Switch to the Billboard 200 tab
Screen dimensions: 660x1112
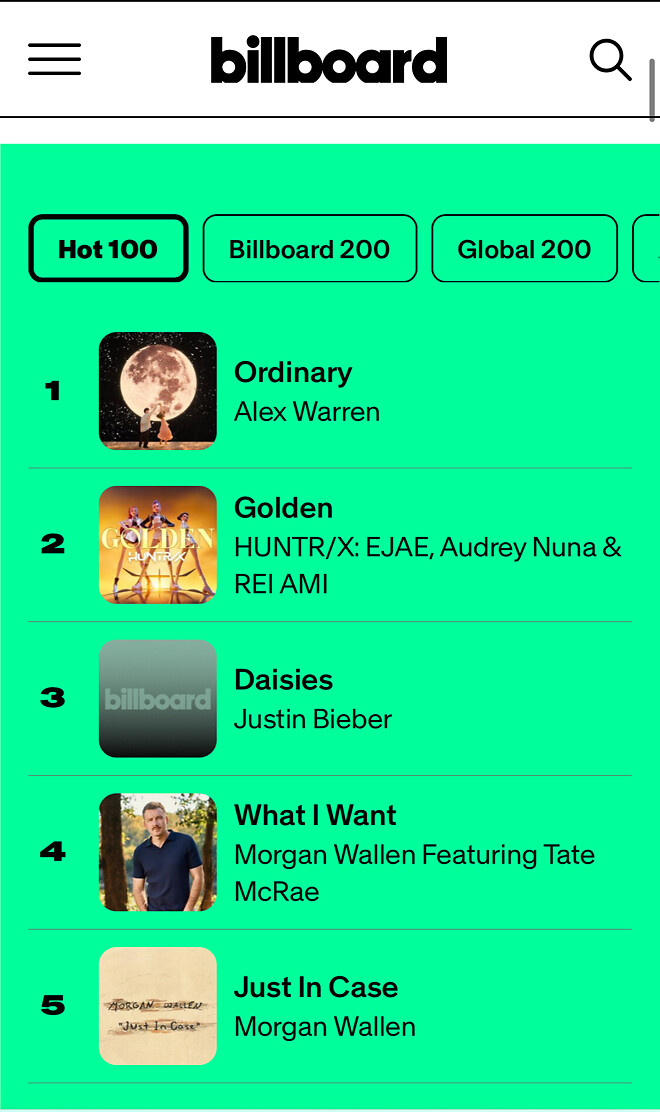[310, 248]
